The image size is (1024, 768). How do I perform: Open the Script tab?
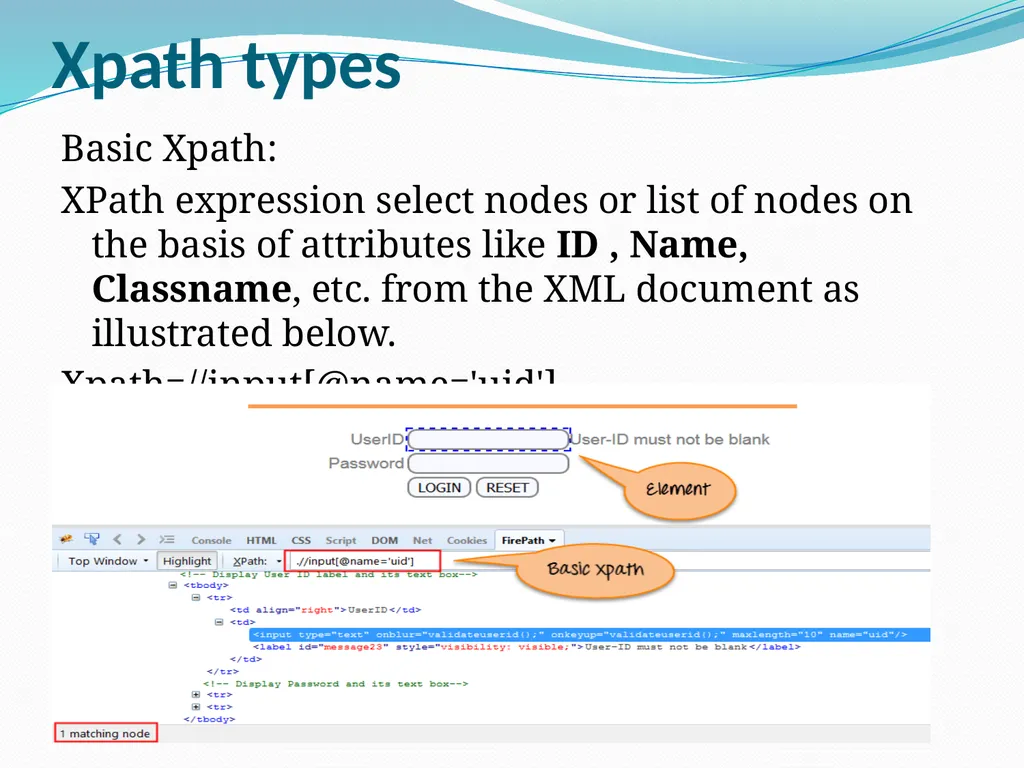pyautogui.click(x=341, y=540)
